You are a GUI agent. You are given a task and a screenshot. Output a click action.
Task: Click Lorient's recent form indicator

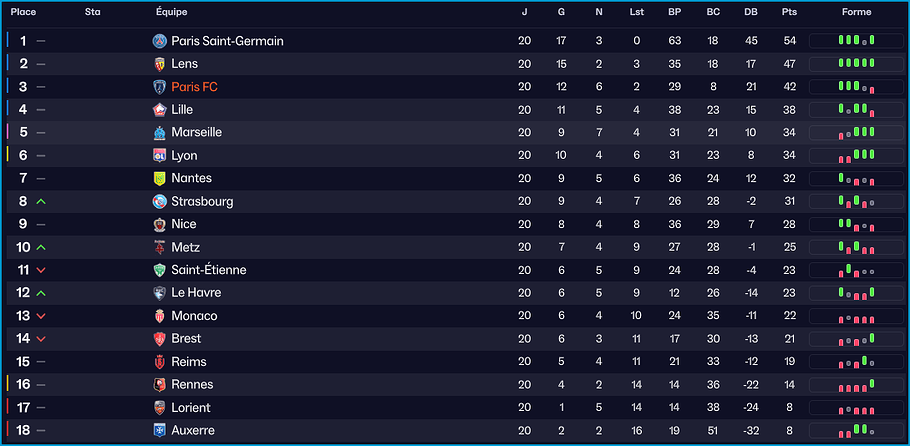(856, 408)
